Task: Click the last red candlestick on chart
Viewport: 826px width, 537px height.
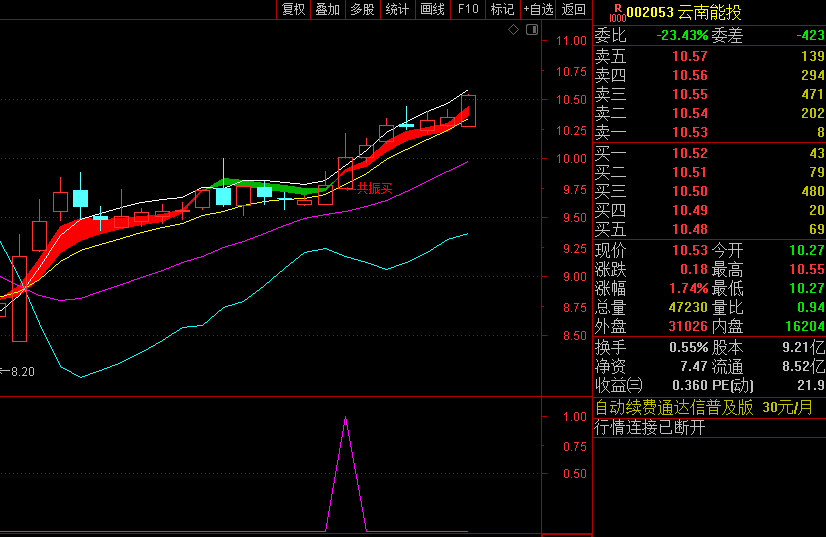Action: point(468,111)
